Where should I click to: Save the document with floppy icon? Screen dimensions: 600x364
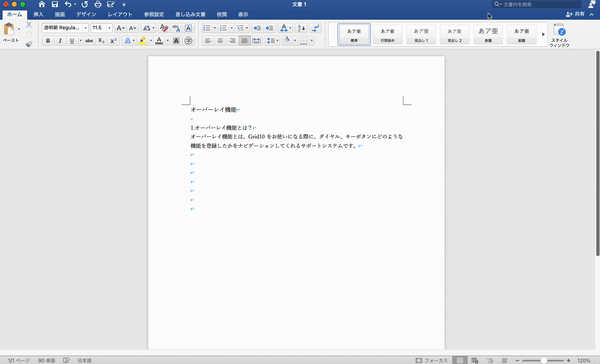click(55, 5)
